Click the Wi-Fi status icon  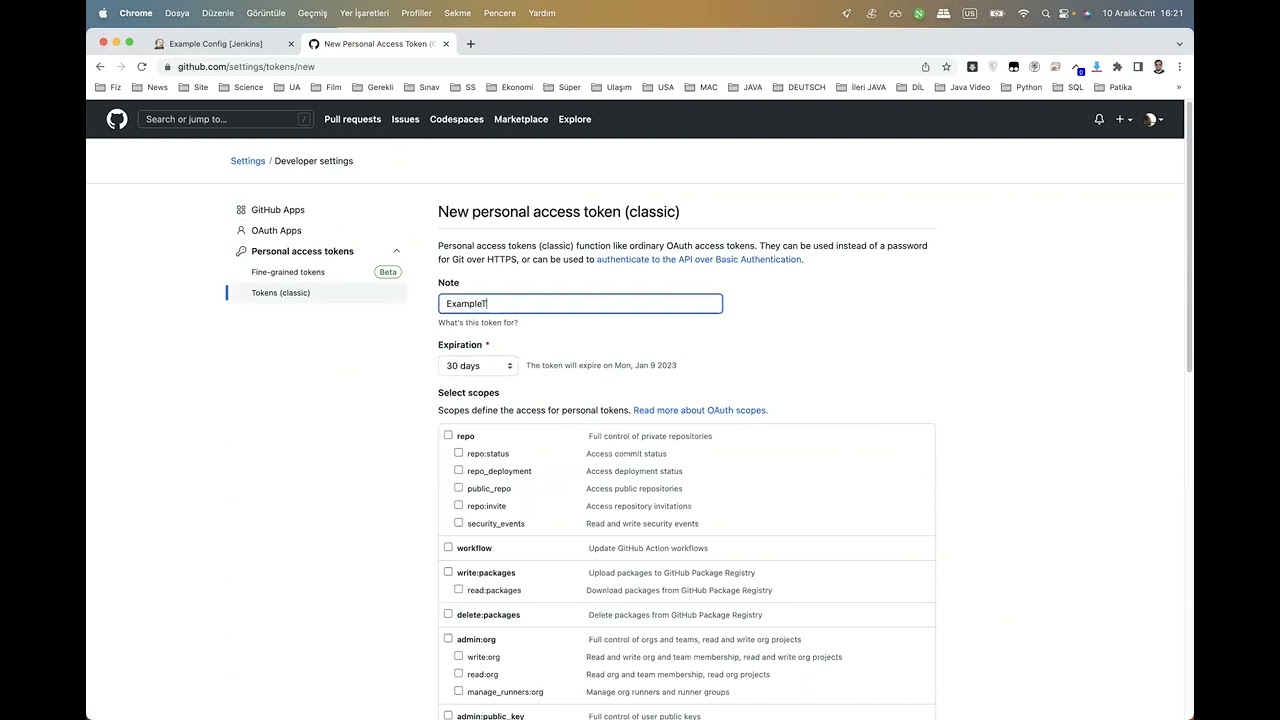[1023, 13]
